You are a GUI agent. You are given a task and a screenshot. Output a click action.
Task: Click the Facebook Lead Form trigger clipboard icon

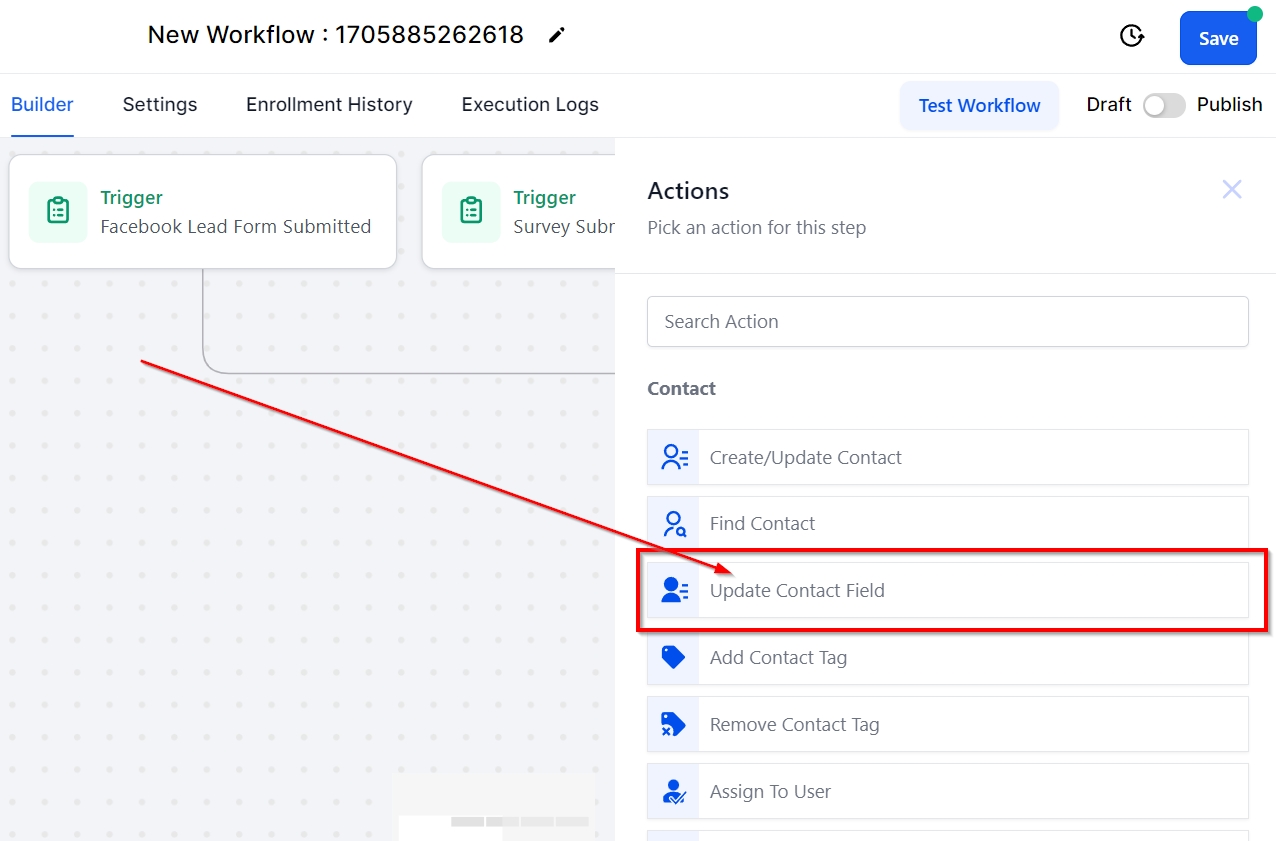pos(58,212)
